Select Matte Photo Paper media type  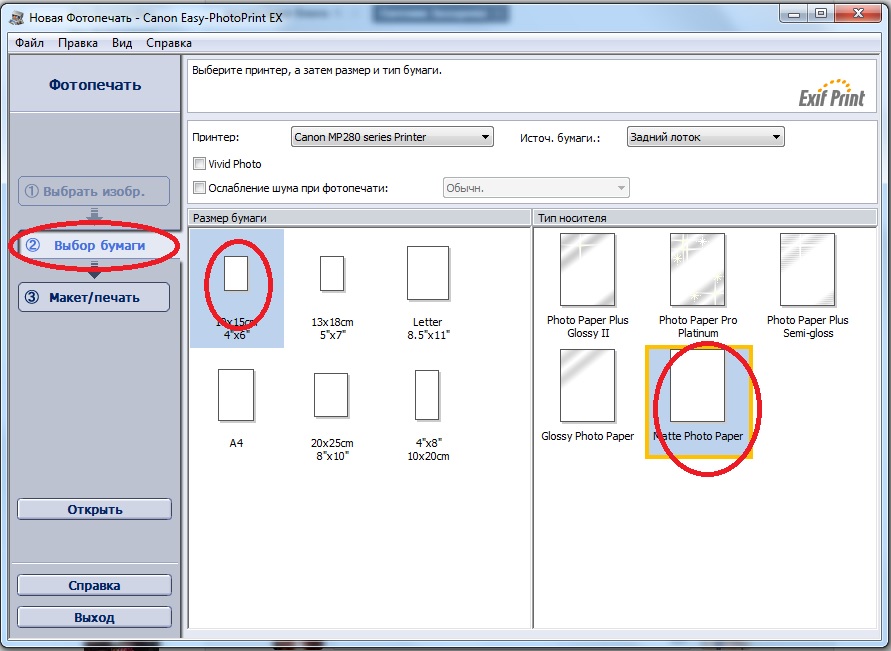pos(698,386)
